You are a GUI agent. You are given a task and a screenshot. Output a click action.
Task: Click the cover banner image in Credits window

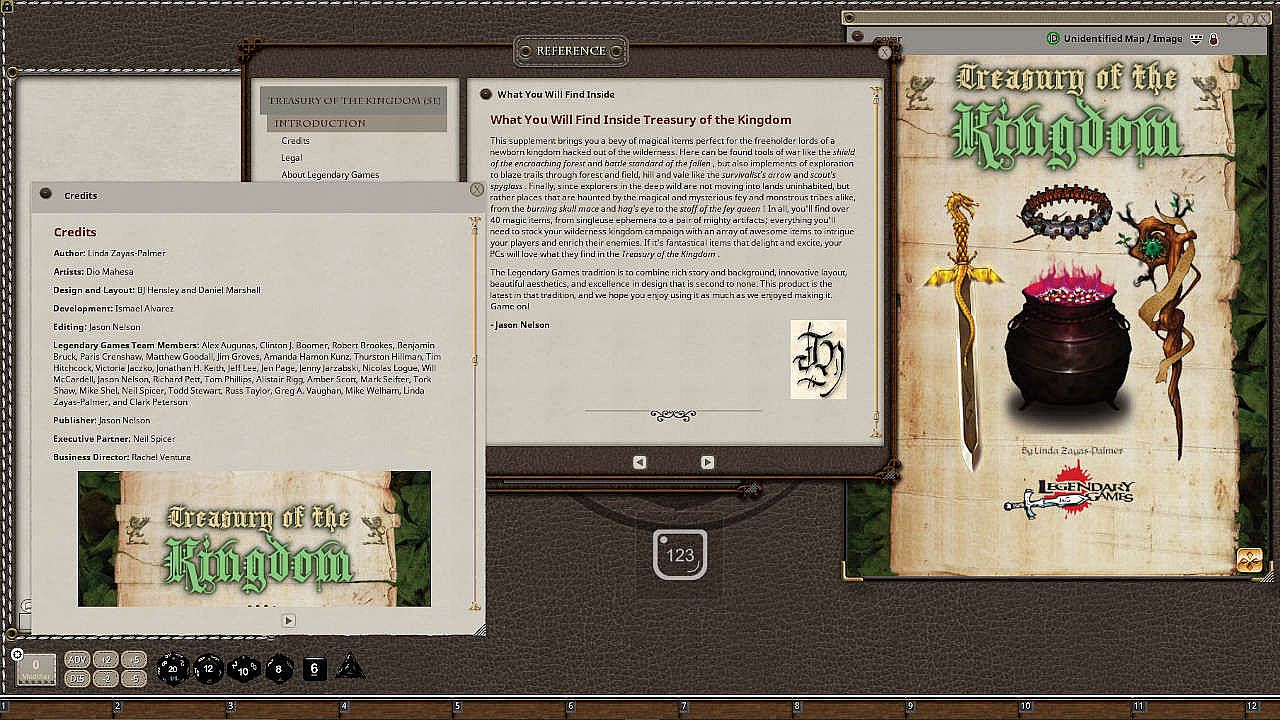(x=254, y=539)
